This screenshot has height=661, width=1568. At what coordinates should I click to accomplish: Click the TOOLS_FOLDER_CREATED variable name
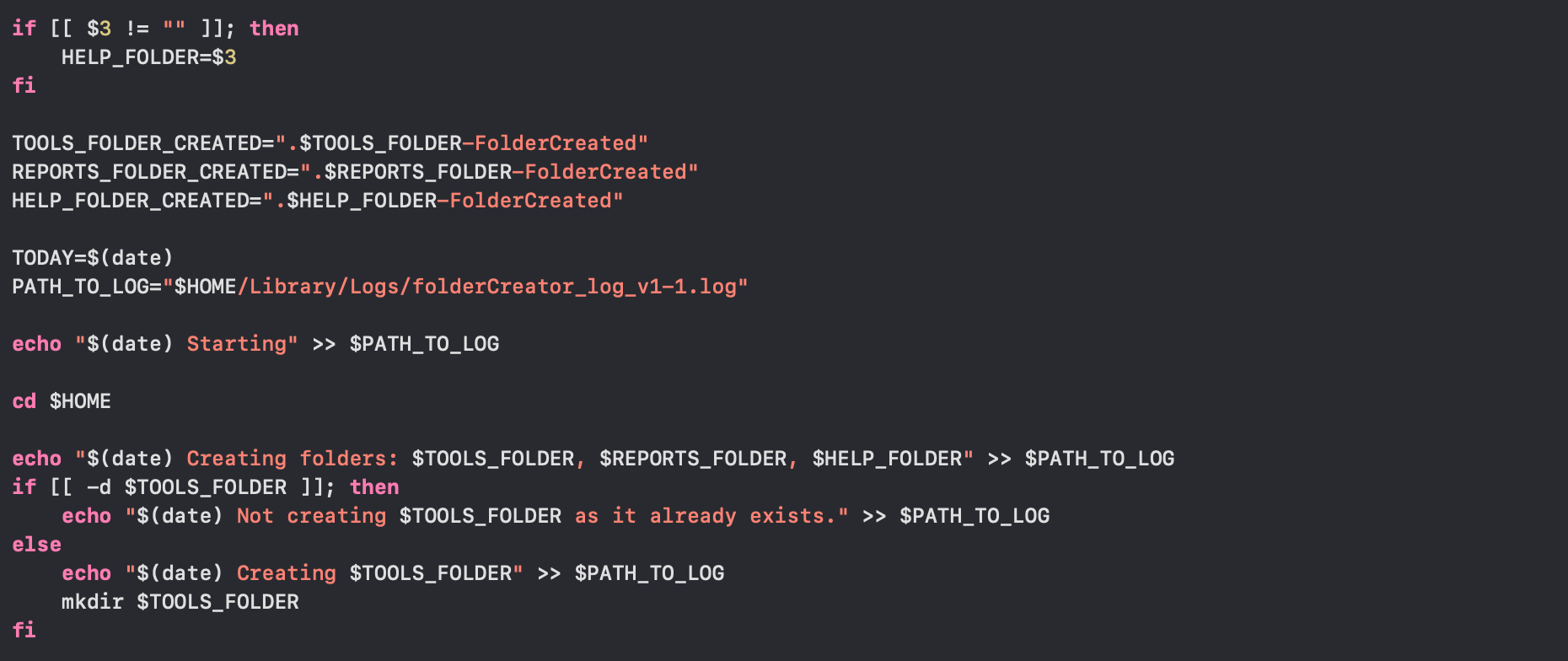pyautogui.click(x=137, y=143)
